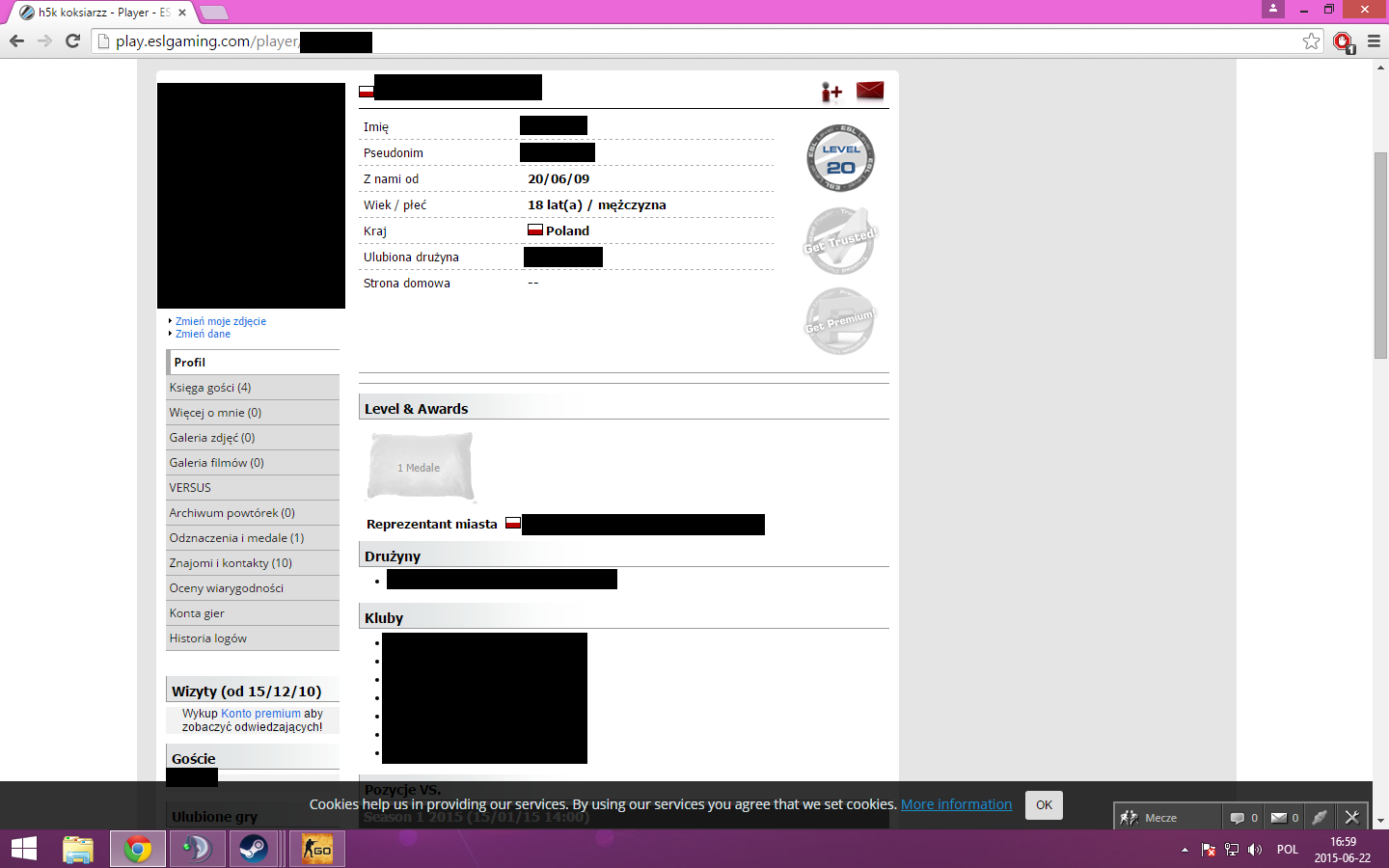This screenshot has height=868, width=1389.
Task: Click the "18 lat(a) / mężczyzna" value
Action: pos(597,205)
